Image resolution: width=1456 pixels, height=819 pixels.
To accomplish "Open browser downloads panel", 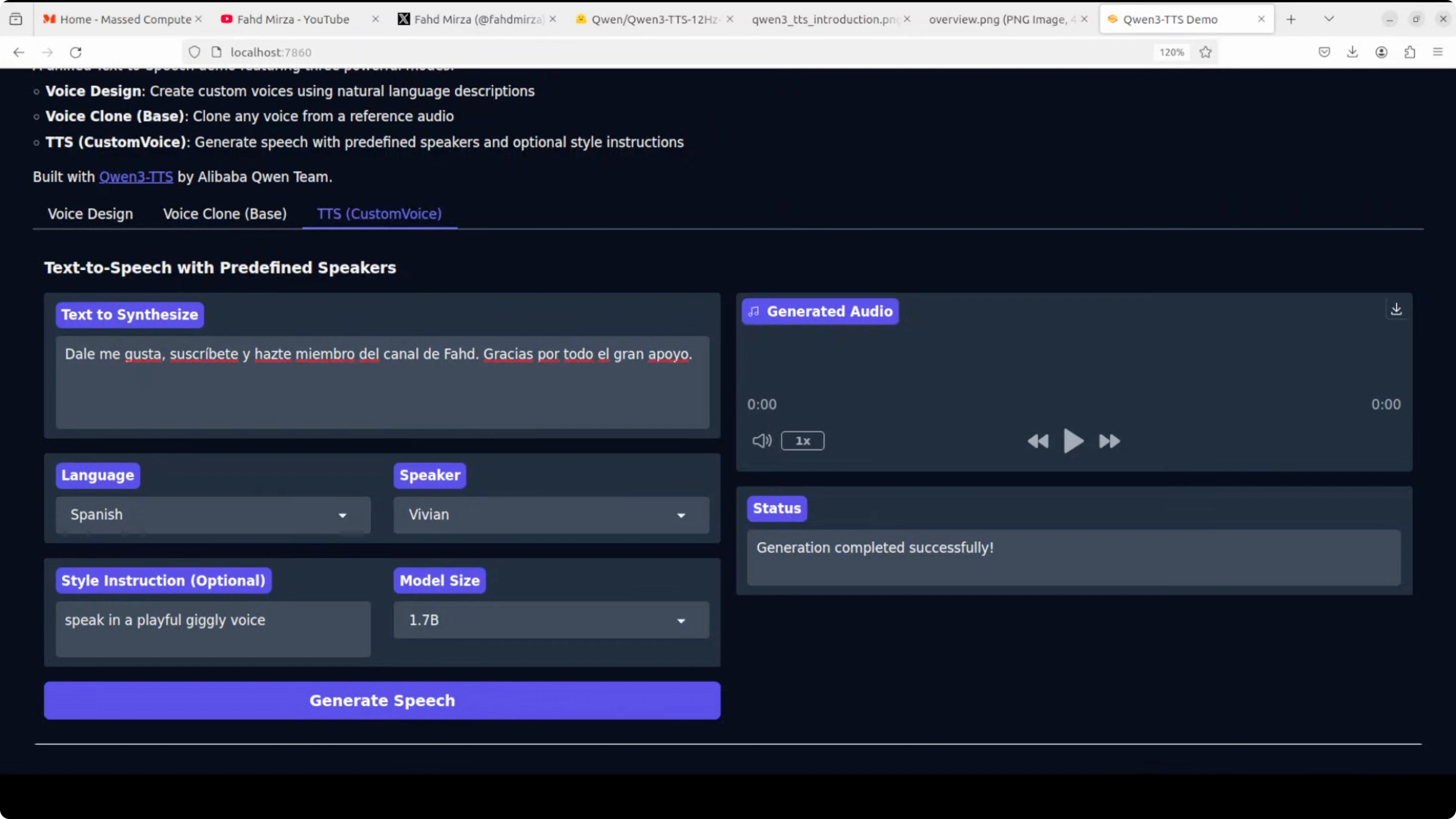I will [x=1352, y=52].
